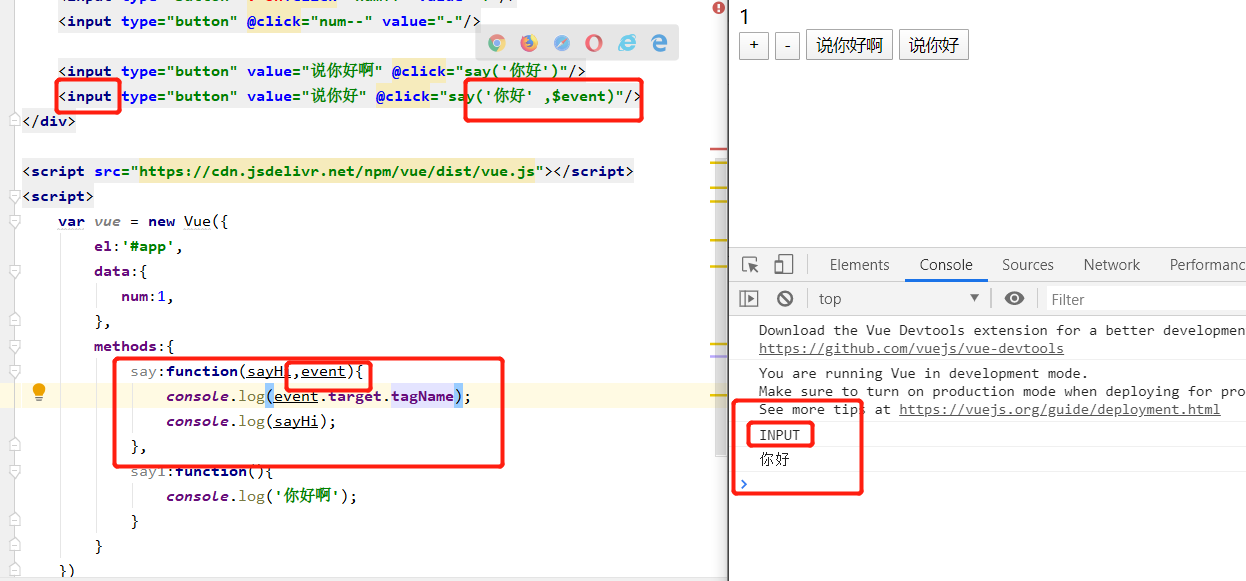This screenshot has height=581, width=1246.
Task: Open page preview in Chrome browser icon
Action: (x=497, y=43)
